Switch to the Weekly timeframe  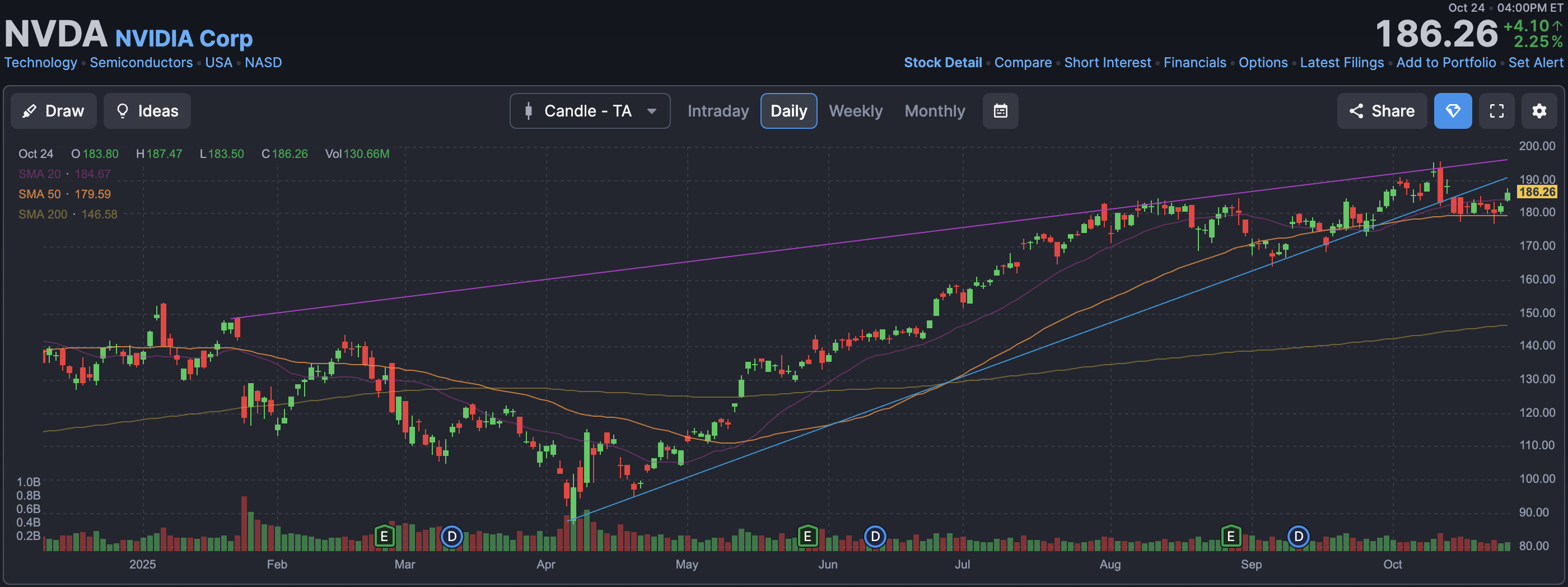(x=855, y=111)
